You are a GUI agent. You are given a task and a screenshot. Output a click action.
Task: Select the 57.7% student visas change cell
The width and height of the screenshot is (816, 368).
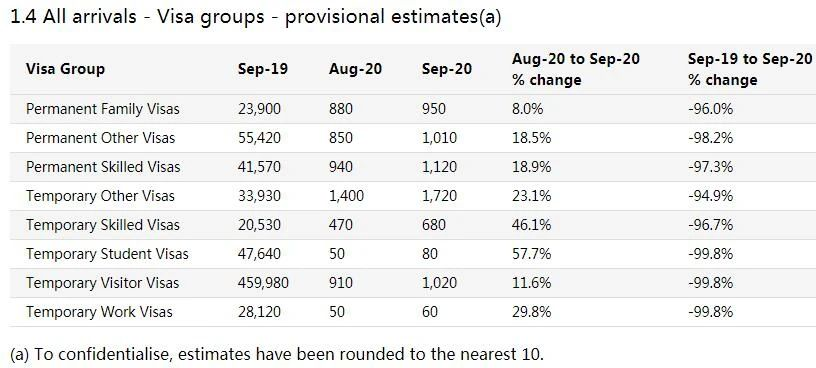pos(528,254)
